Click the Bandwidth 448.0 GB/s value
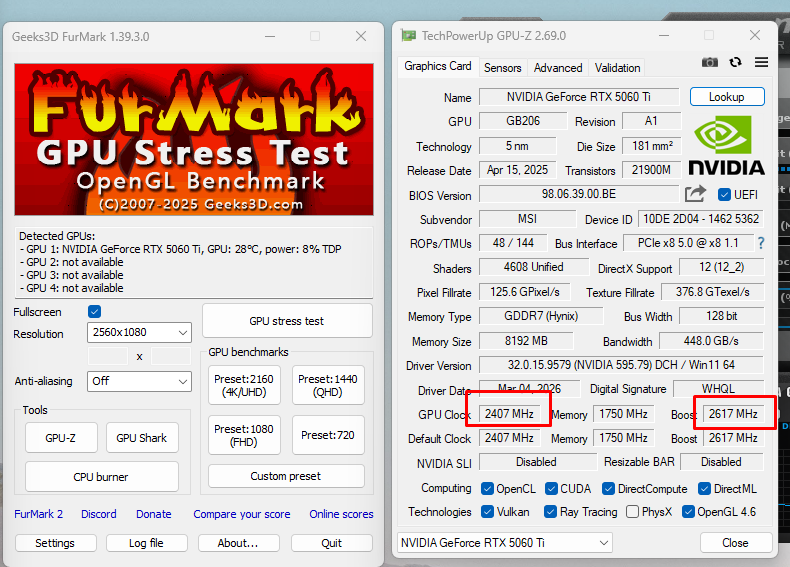Viewport: 790px width, 567px height. pos(711,341)
